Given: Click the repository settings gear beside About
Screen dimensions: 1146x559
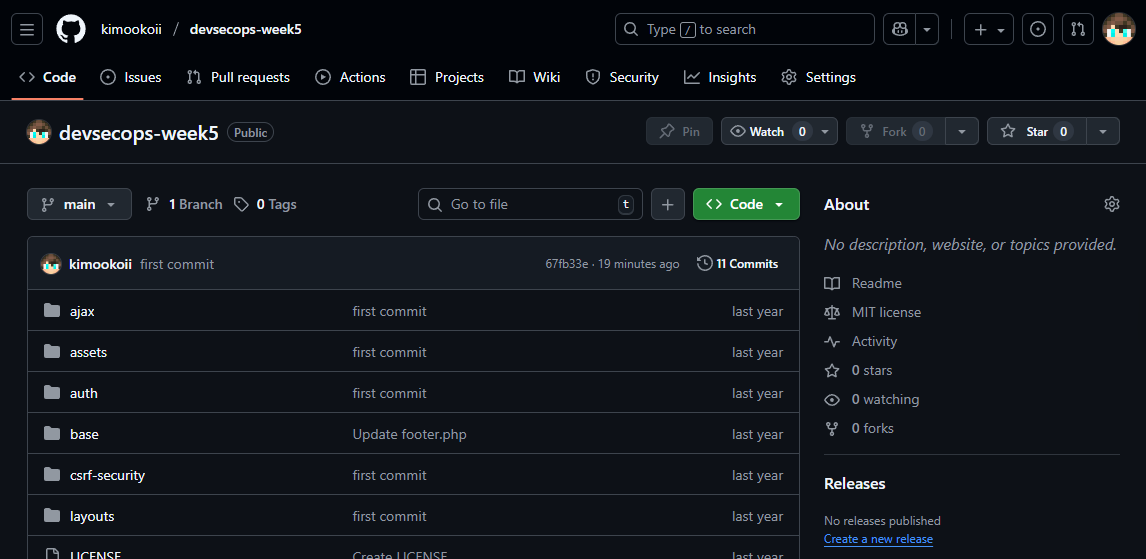Looking at the screenshot, I should tap(1111, 204).
